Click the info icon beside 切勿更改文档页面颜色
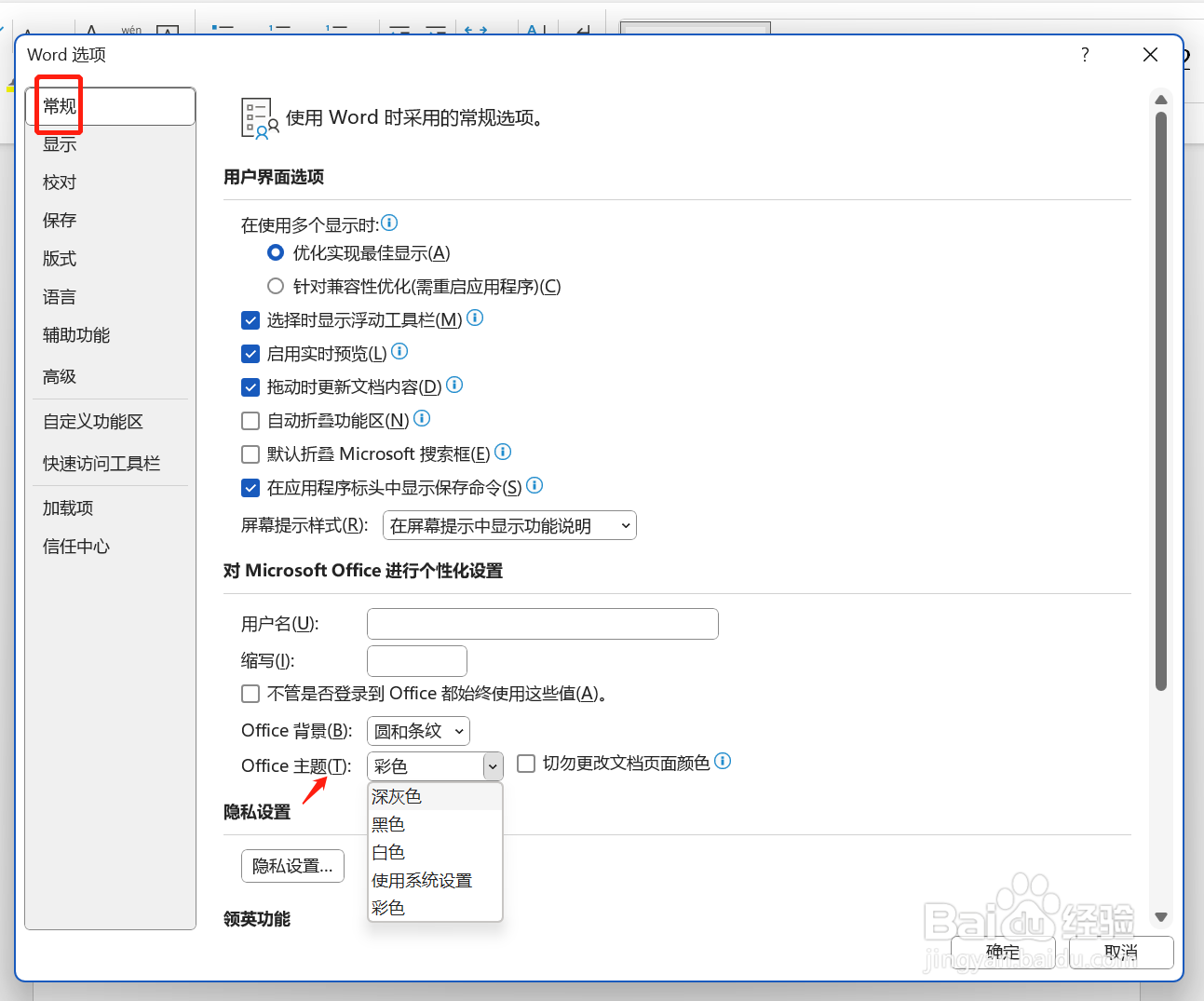The image size is (1204, 1001). (x=723, y=762)
